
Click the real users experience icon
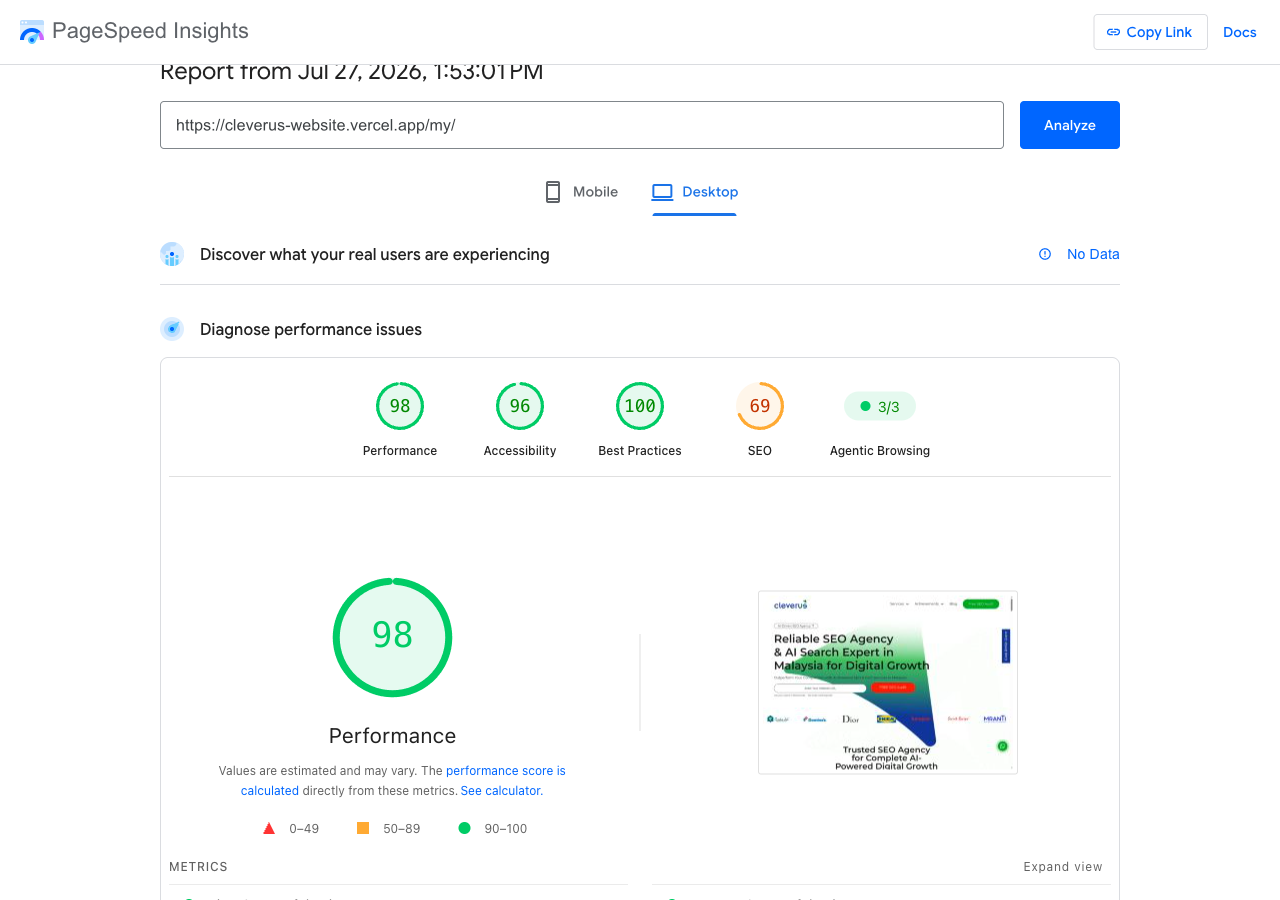pos(172,254)
